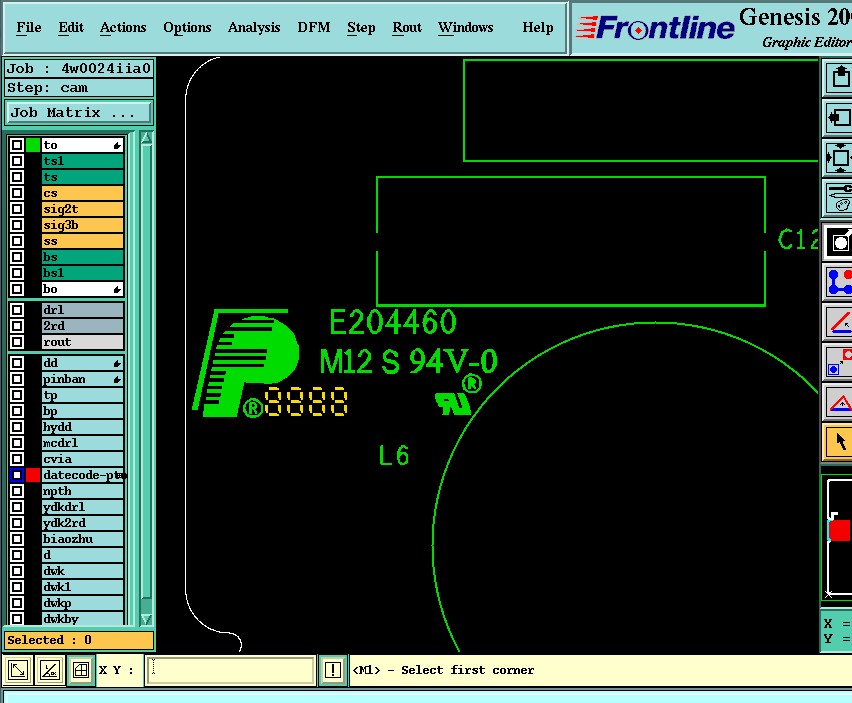Select the pointer arrow selection tool

[838, 441]
